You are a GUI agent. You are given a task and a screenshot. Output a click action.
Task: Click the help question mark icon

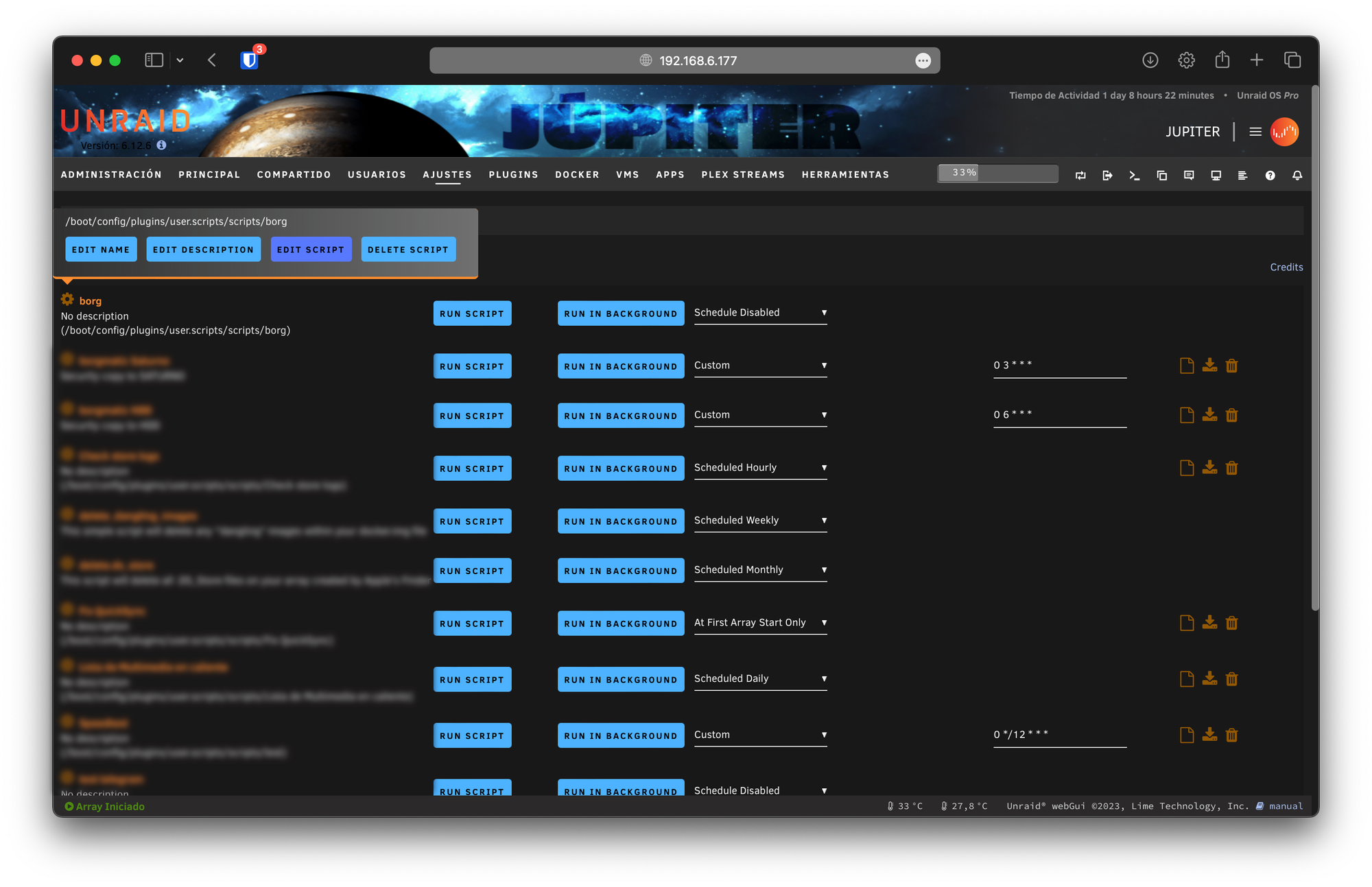click(x=1270, y=176)
